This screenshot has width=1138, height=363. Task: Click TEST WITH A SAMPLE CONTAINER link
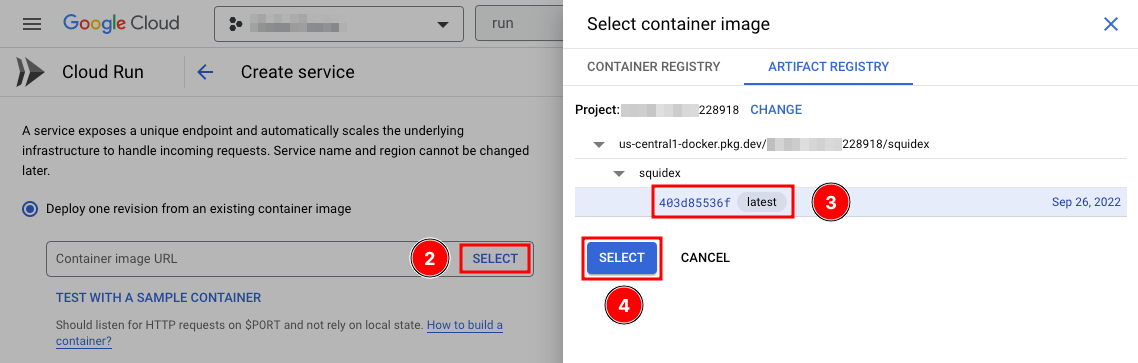tap(158, 298)
